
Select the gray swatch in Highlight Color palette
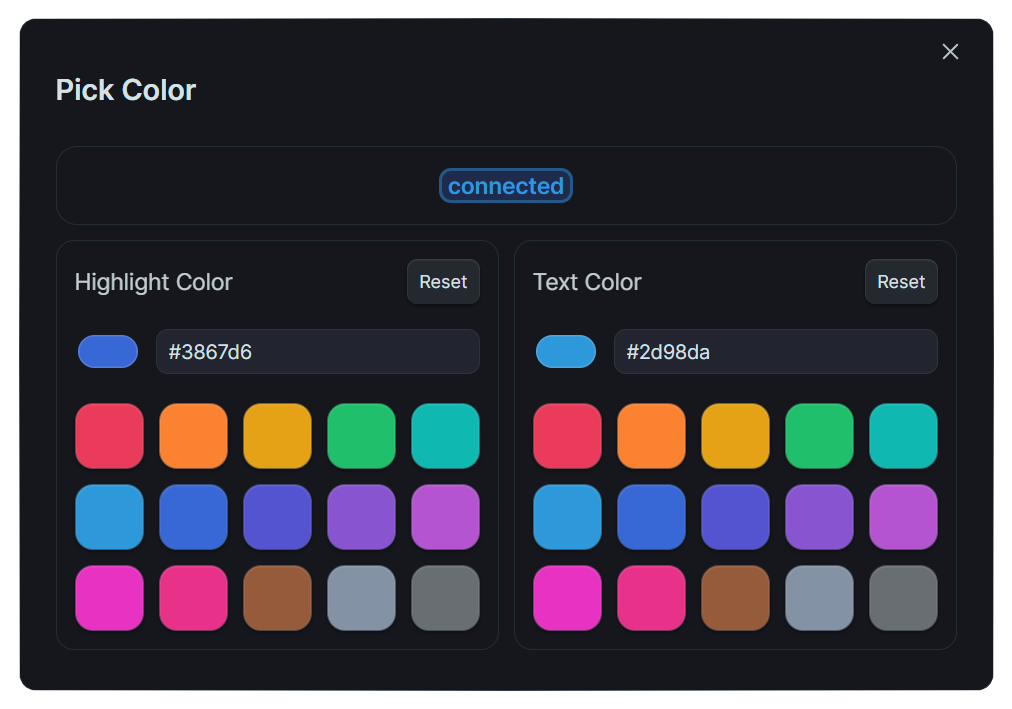[445, 598]
